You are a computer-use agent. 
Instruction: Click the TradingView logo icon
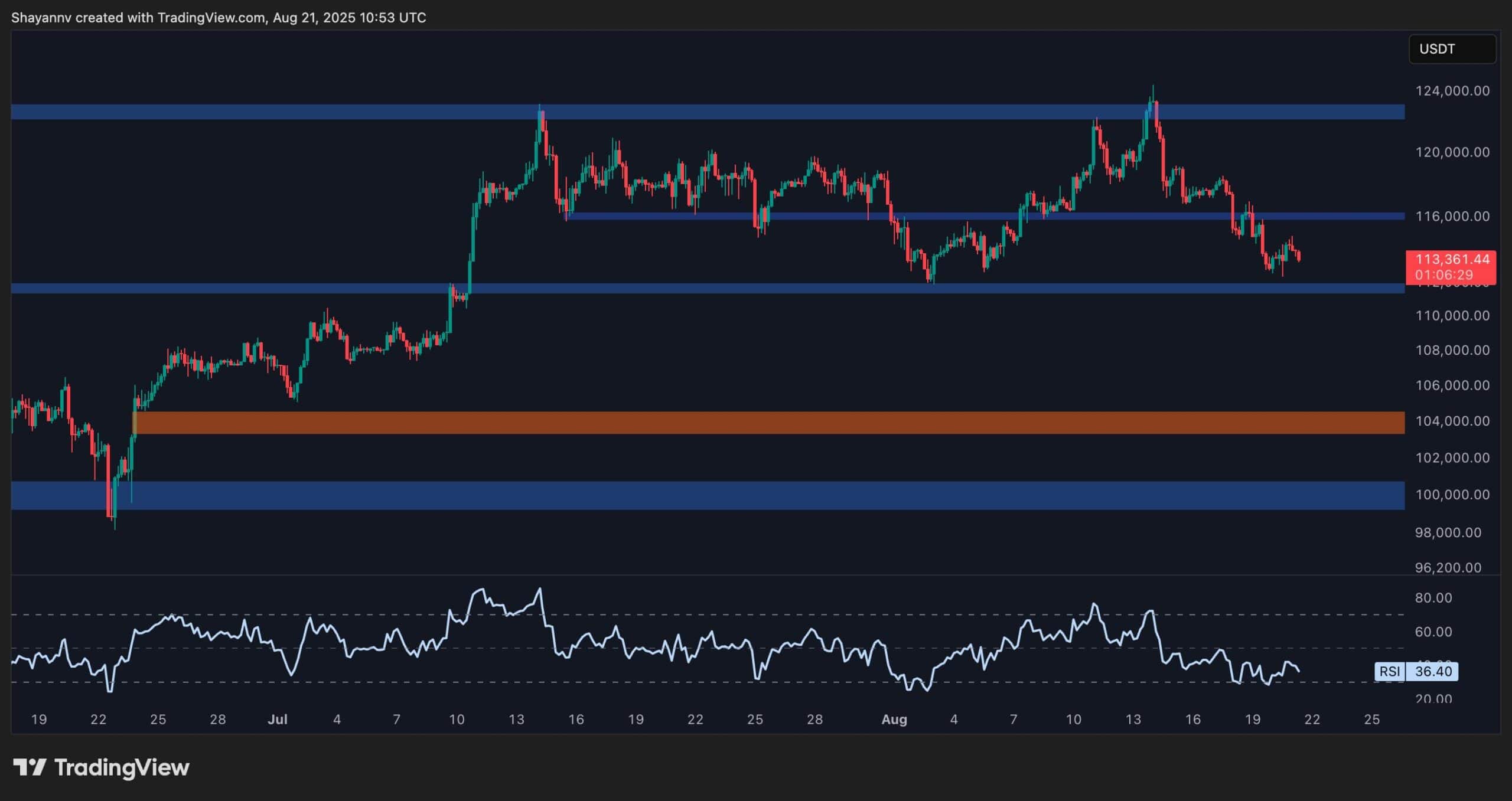30,767
